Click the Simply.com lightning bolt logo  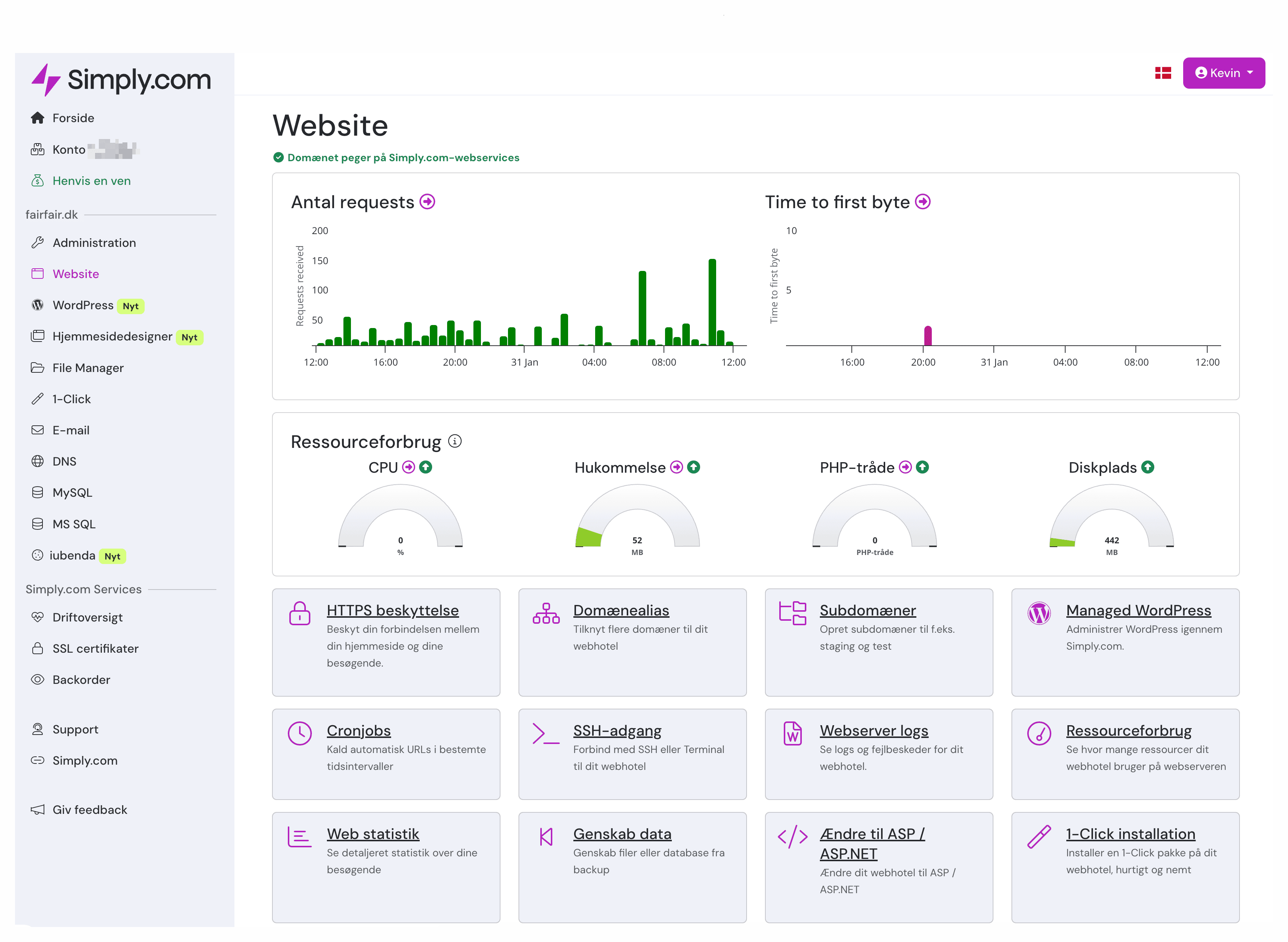45,80
